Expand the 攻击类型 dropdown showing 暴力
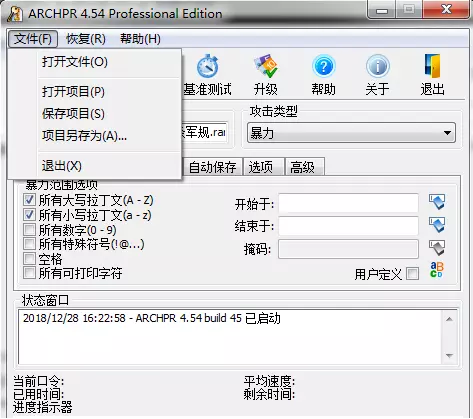The image size is (473, 419). pos(351,133)
